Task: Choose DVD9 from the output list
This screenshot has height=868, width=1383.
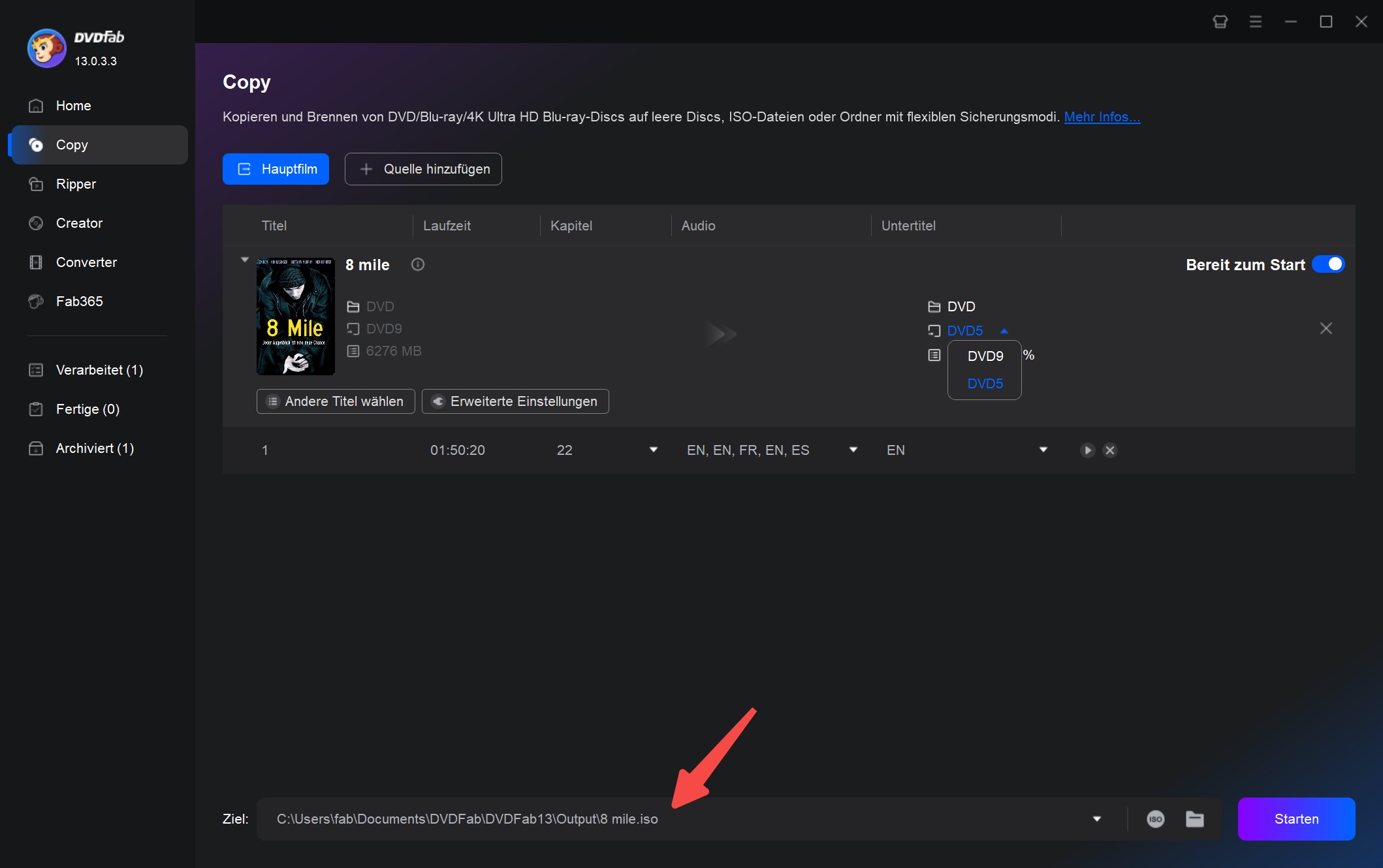Action: (x=985, y=356)
